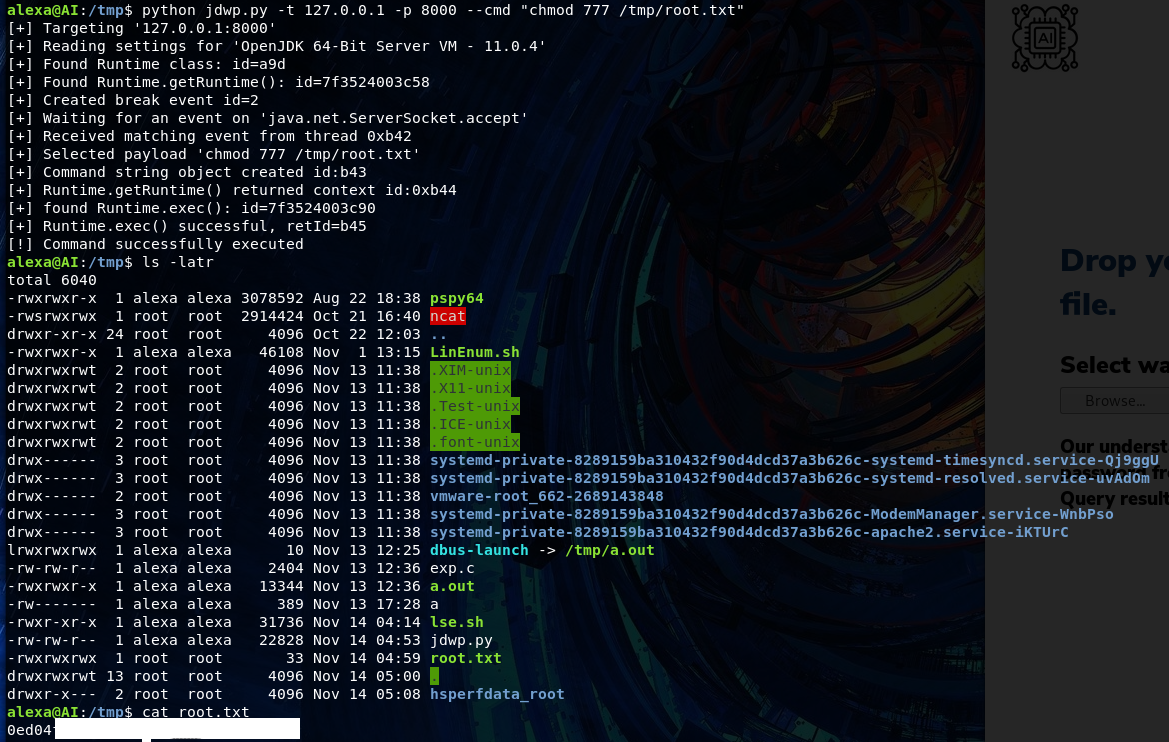1169x742 pixels.
Task: Click 'Runtime.exec() successful, retId=b45' line
Action: click(x=186, y=226)
